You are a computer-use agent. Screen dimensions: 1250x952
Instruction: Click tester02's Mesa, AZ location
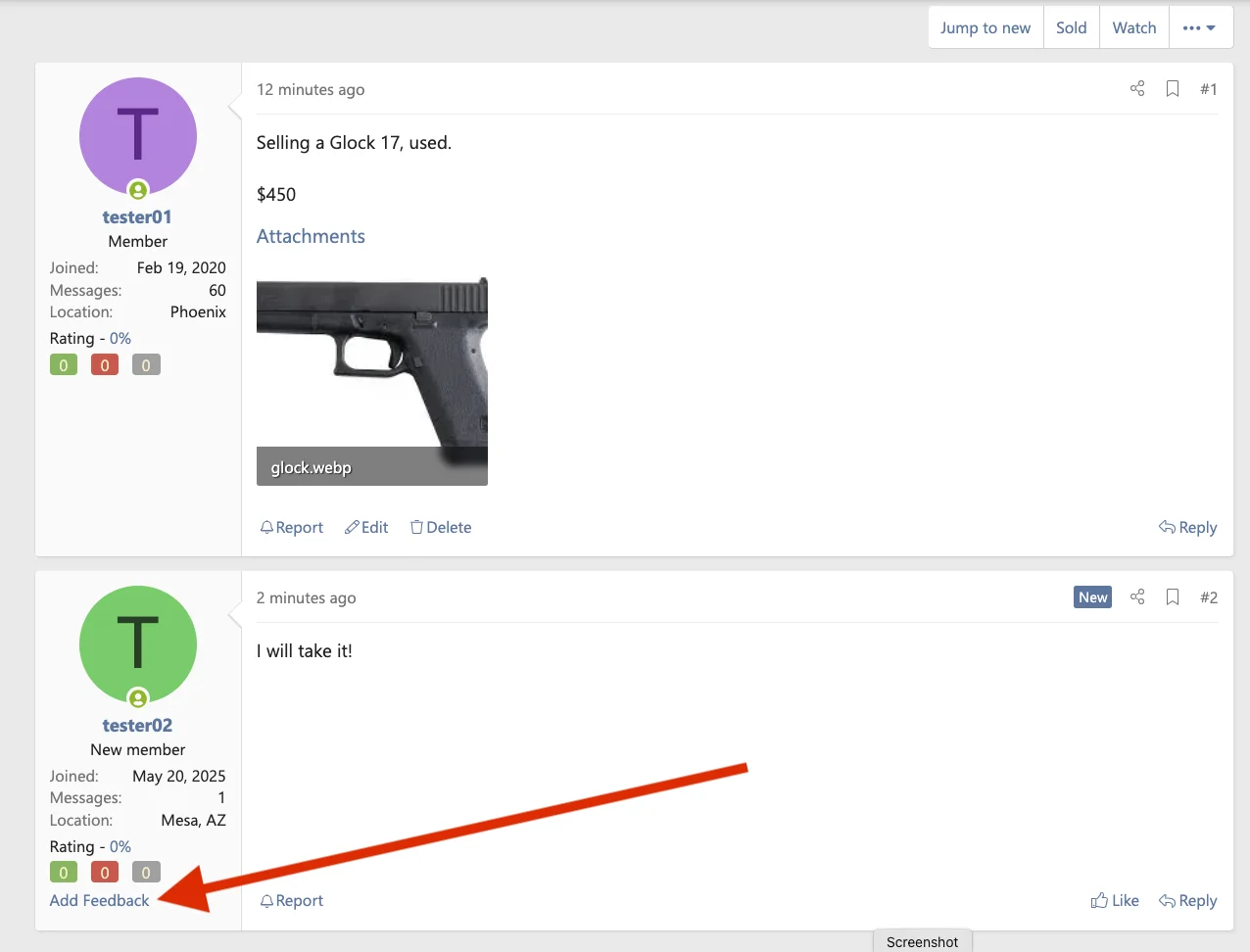194,821
